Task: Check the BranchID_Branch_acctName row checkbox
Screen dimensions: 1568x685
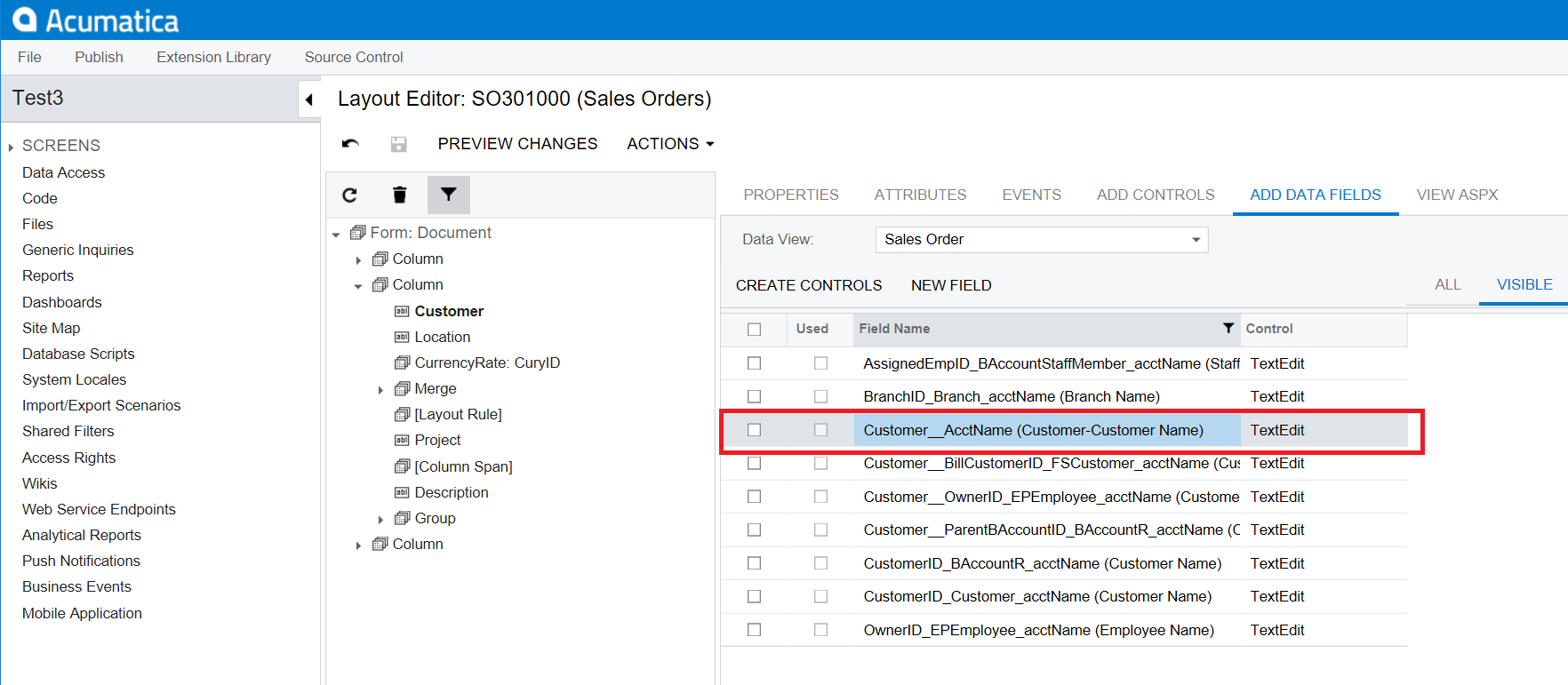Action: pyautogui.click(x=755, y=396)
